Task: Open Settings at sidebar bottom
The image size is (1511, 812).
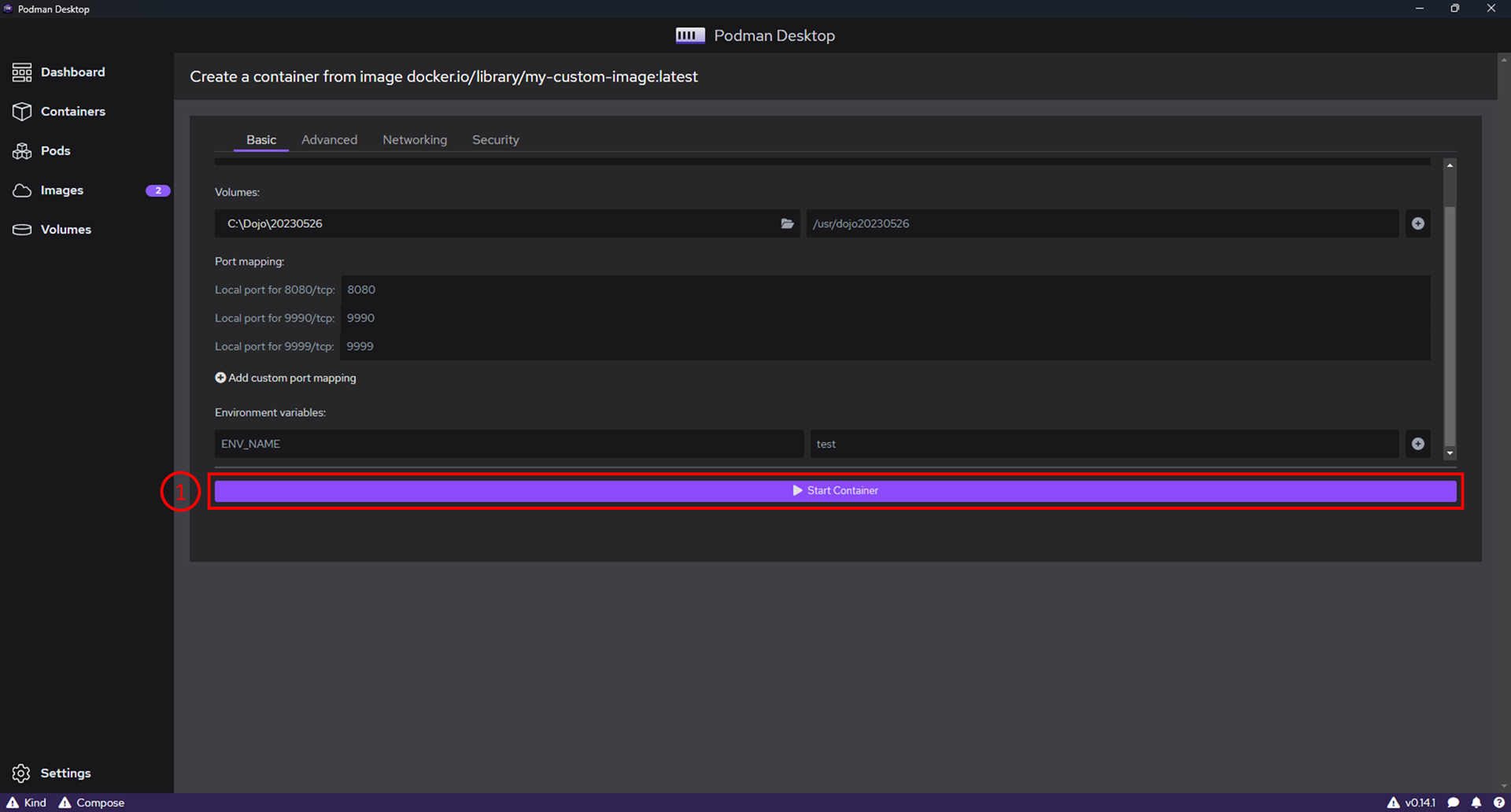Action: (52, 773)
